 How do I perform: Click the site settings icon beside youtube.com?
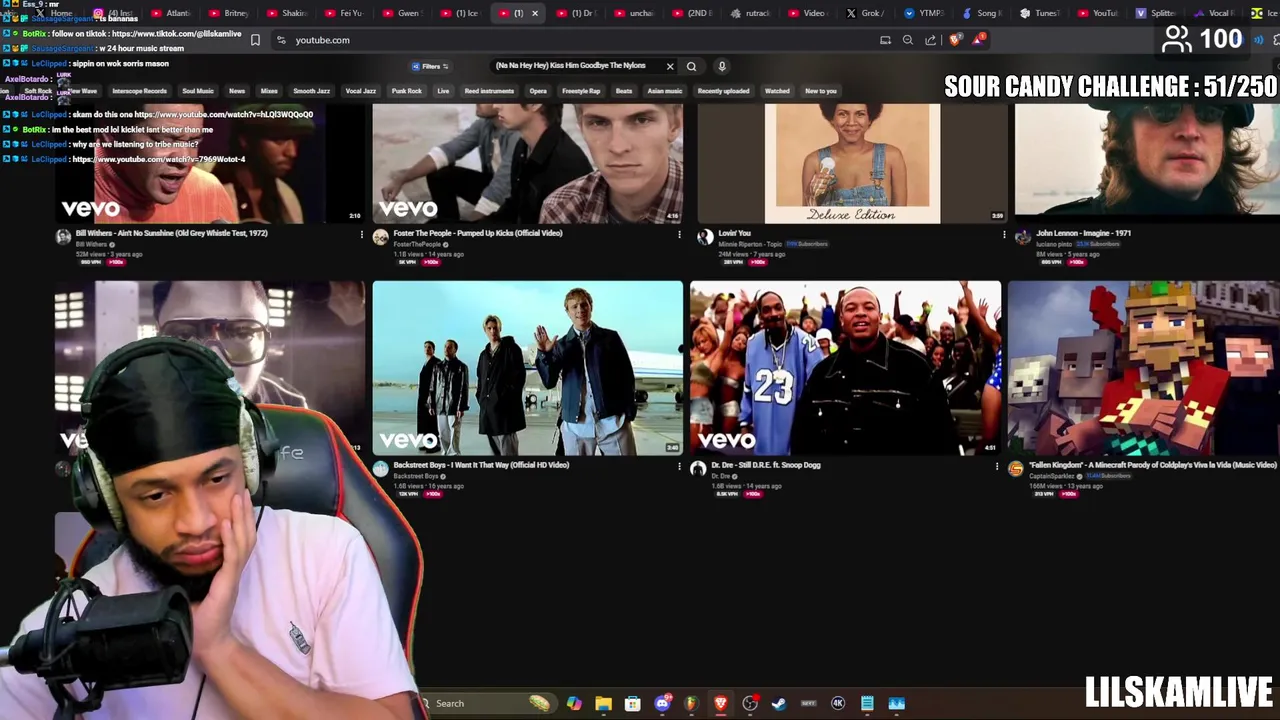(282, 40)
